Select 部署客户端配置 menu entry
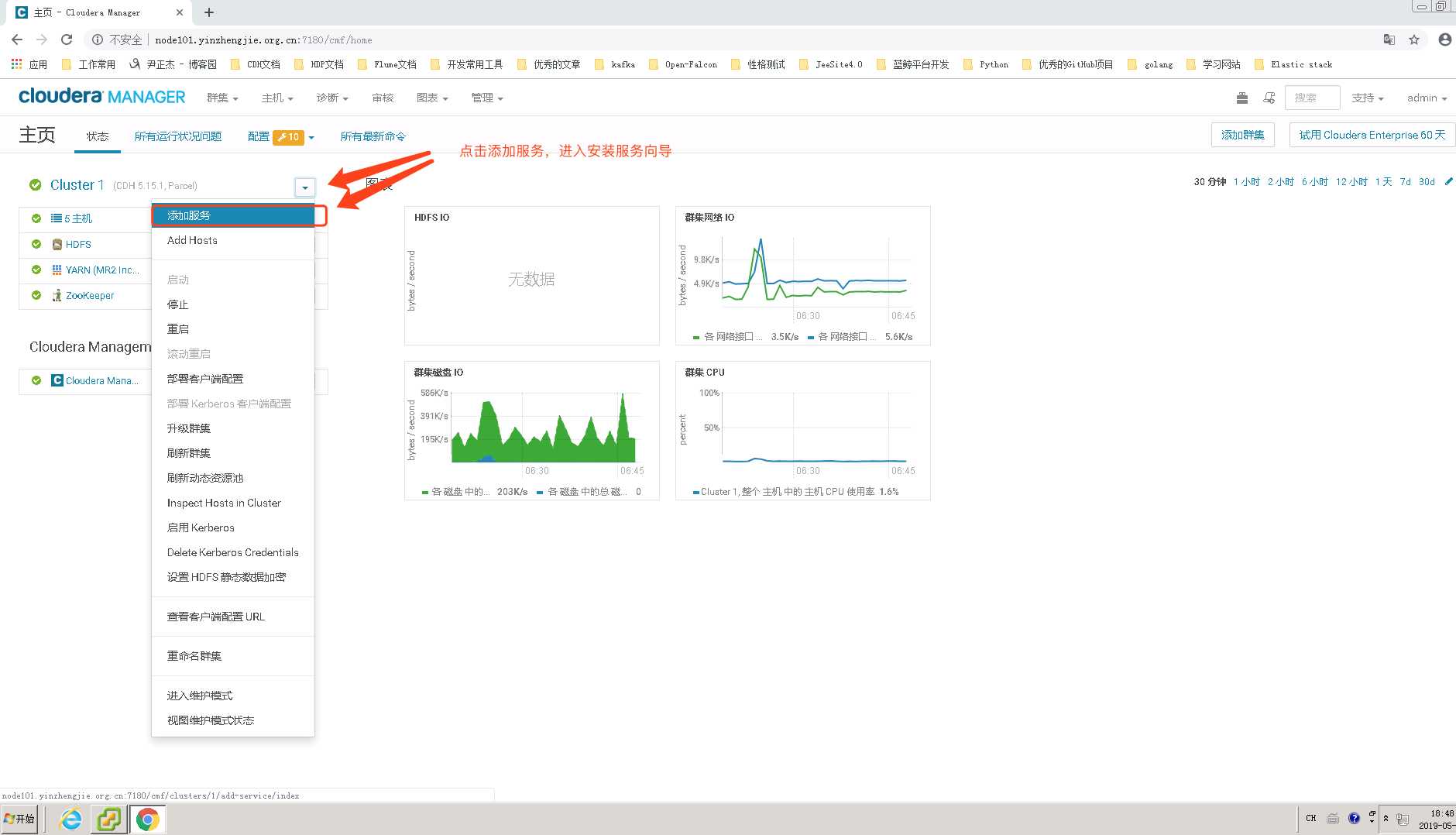The image size is (1456, 835). [233, 379]
